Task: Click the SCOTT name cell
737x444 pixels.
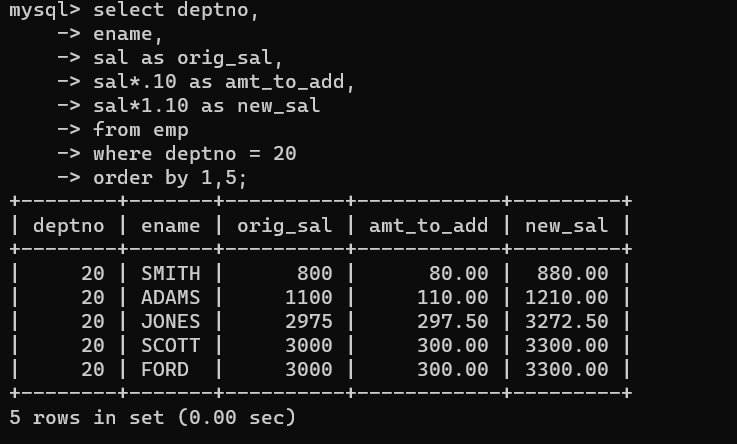Action: pos(171,346)
